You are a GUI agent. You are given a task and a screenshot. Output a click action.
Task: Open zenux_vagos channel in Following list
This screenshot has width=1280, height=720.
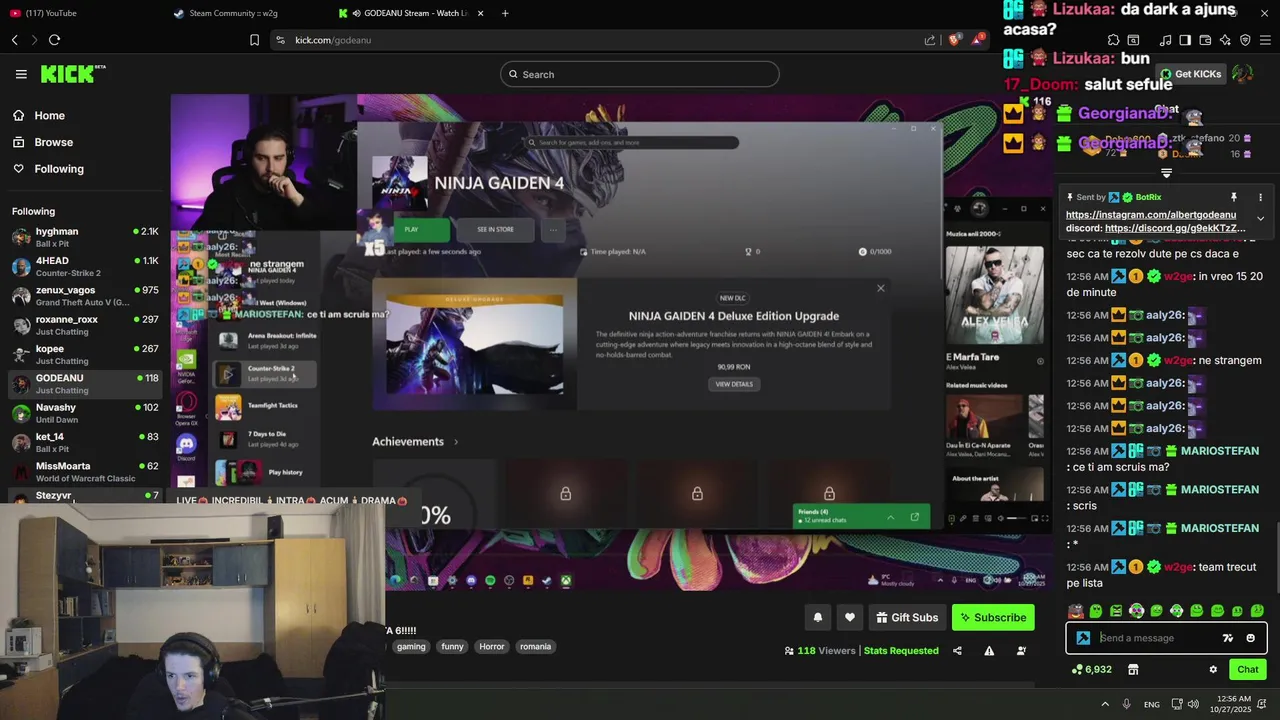point(85,295)
